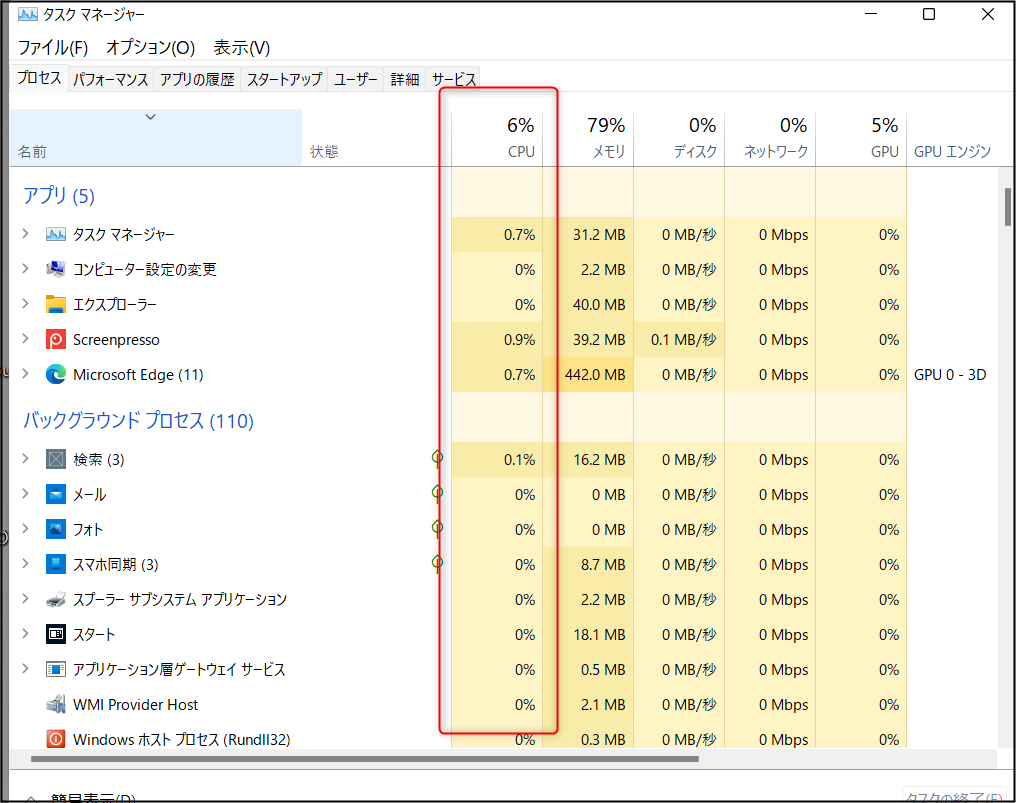Open the オプション(O) menu

click(x=150, y=47)
